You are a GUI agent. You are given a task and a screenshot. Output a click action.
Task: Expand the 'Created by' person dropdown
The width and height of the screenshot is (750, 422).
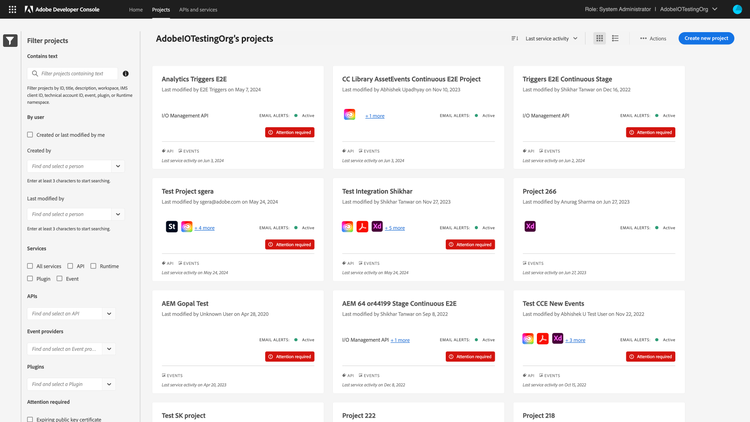[x=118, y=166]
